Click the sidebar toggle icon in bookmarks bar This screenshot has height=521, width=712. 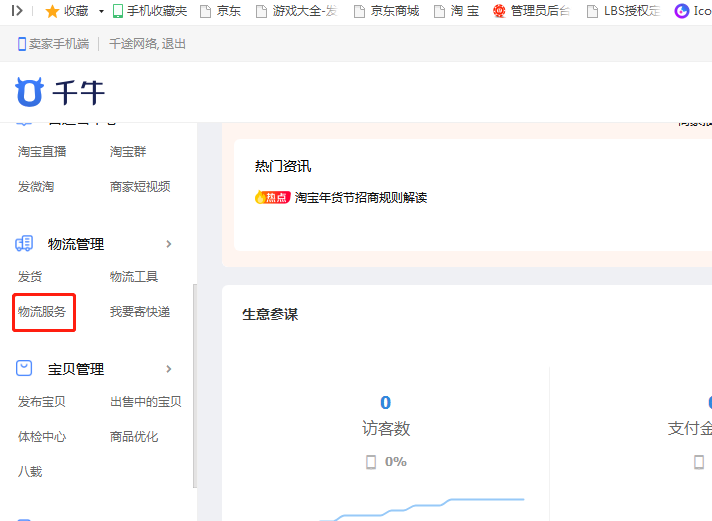point(17,10)
